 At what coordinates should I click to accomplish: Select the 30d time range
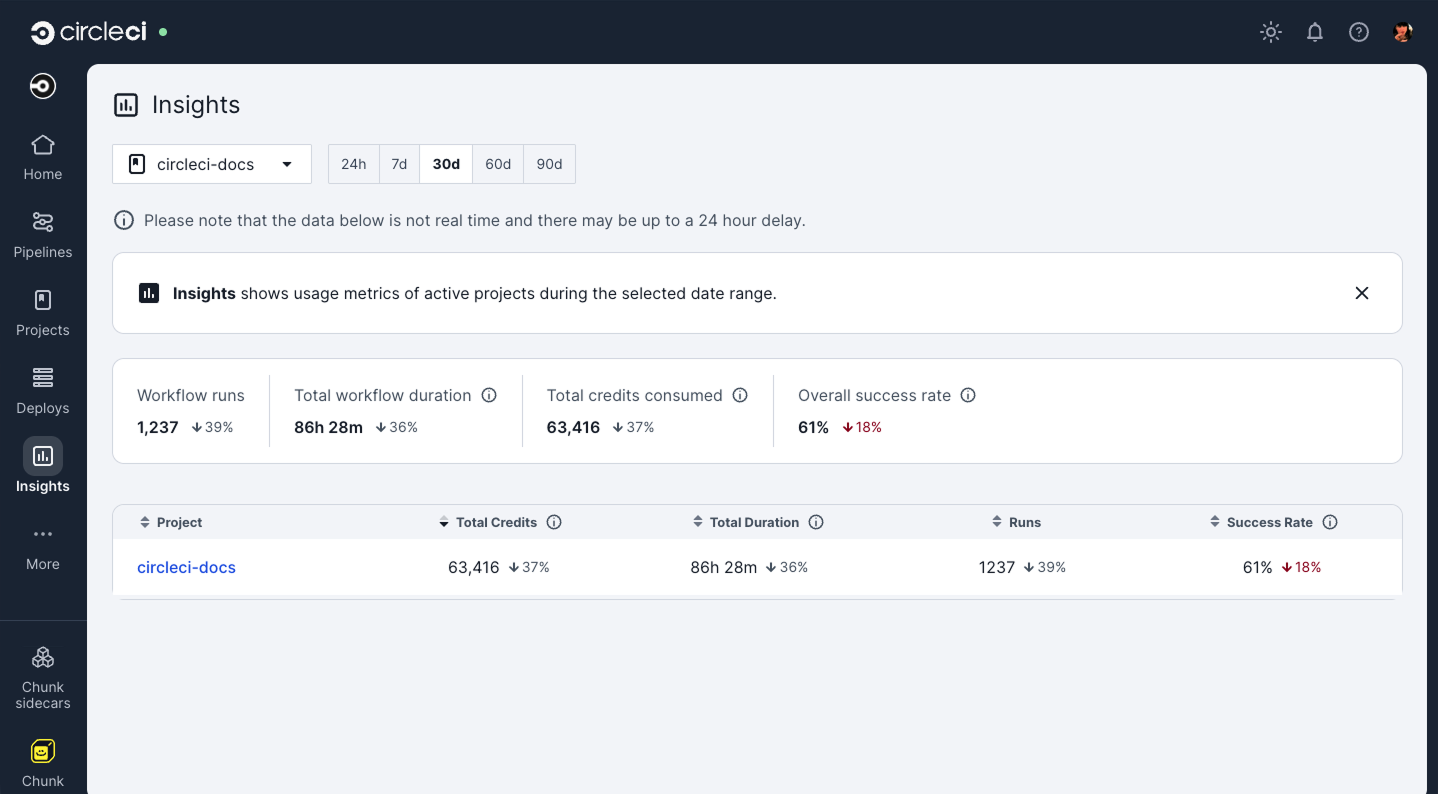click(446, 164)
